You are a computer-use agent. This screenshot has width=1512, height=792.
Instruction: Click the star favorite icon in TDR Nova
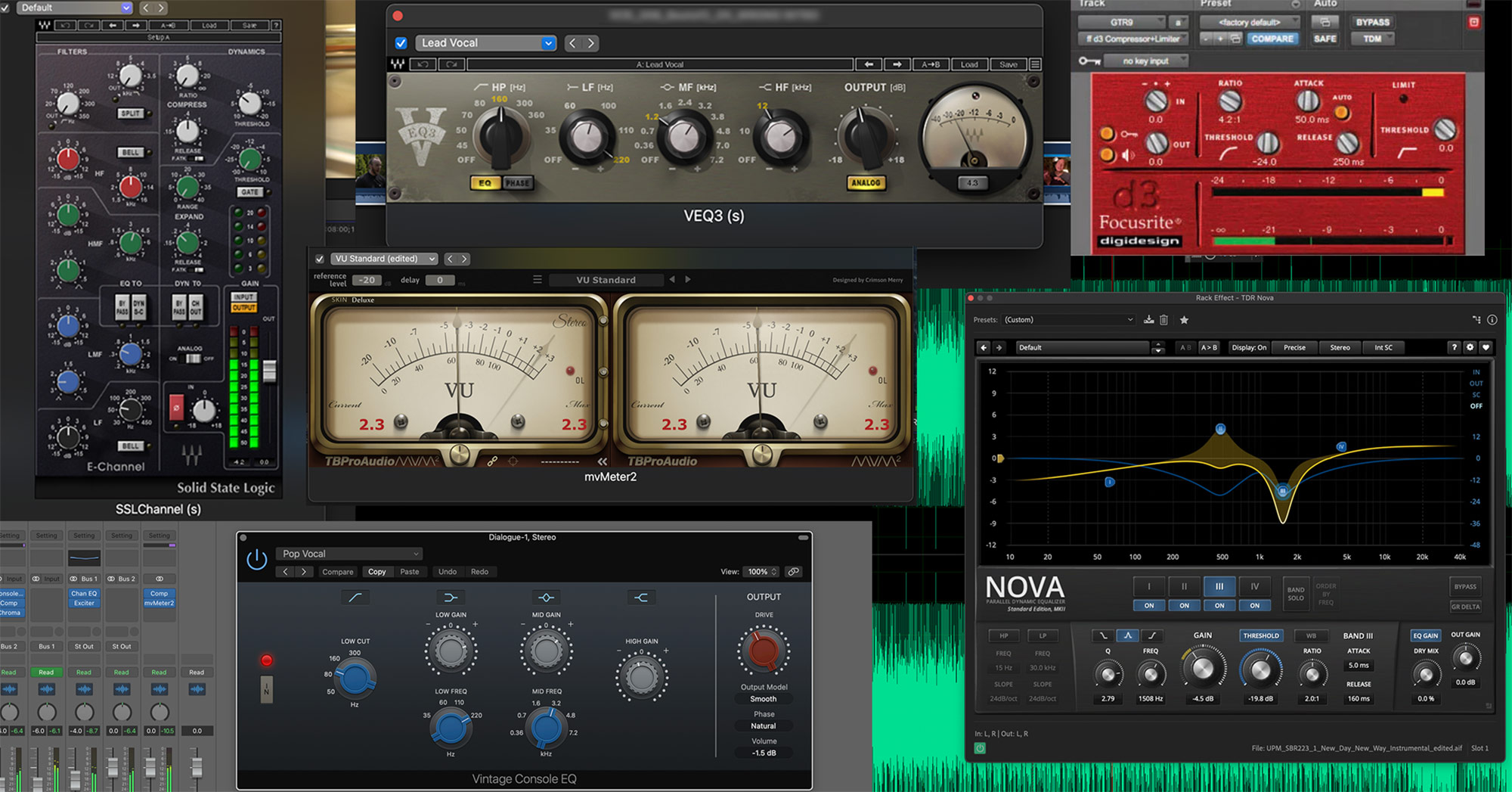point(1184,320)
